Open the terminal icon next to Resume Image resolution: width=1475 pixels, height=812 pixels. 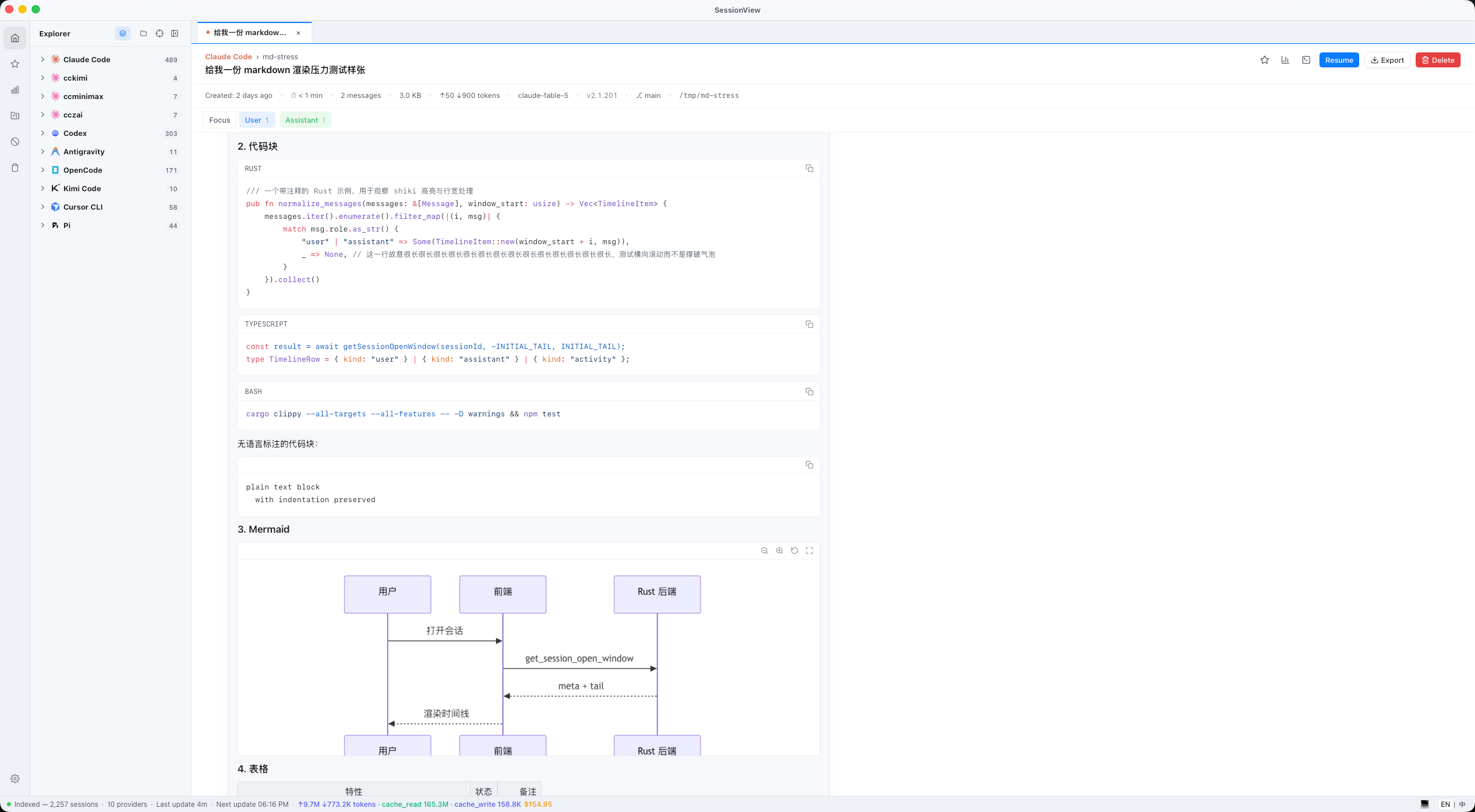click(x=1306, y=60)
